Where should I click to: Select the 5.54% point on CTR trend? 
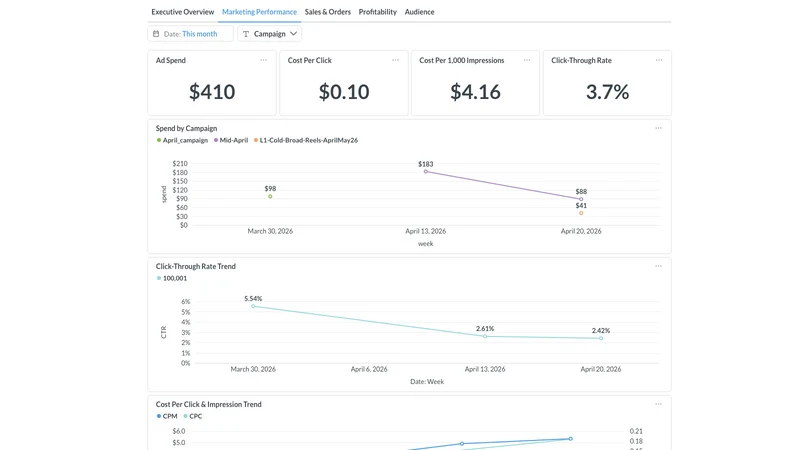click(253, 306)
